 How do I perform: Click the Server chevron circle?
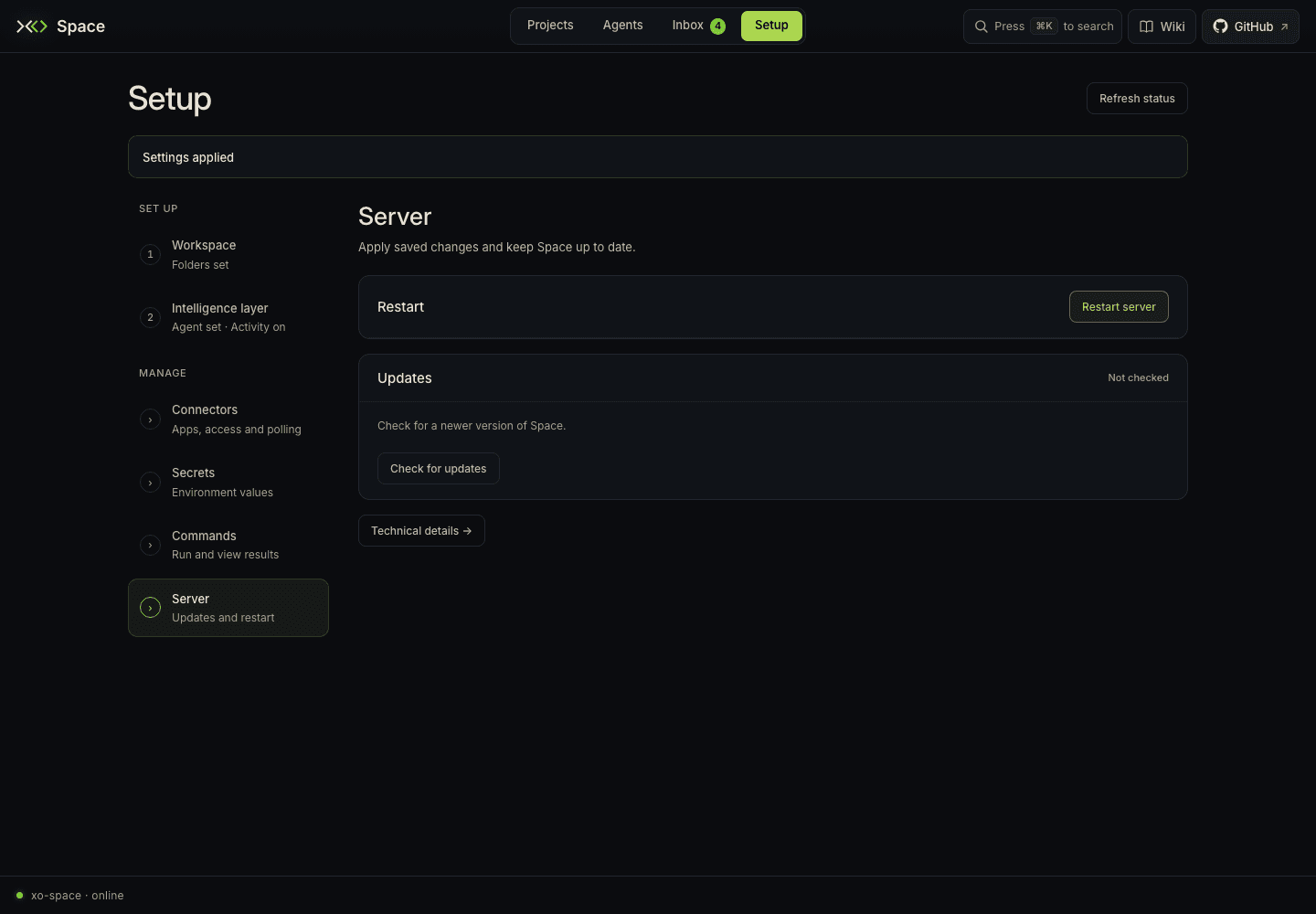point(150,608)
